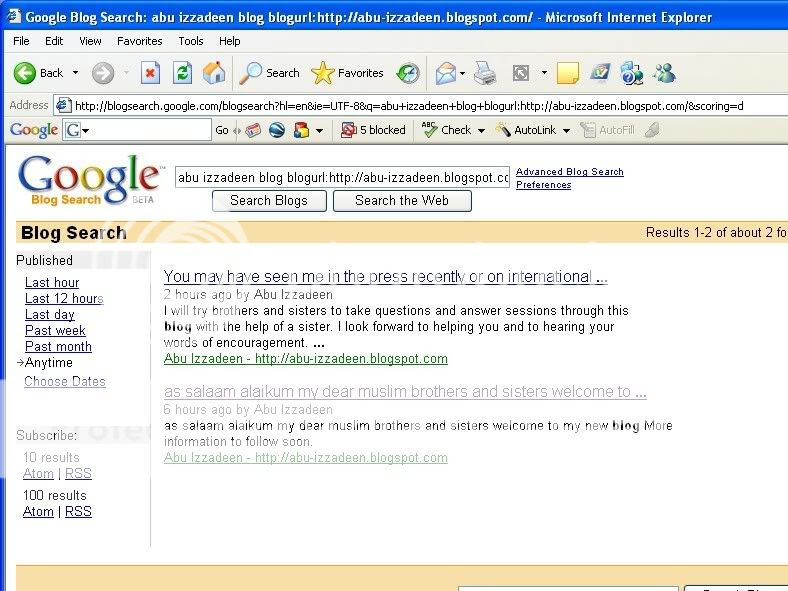788x591 pixels.
Task: Filter results by Last day
Action: click(50, 315)
